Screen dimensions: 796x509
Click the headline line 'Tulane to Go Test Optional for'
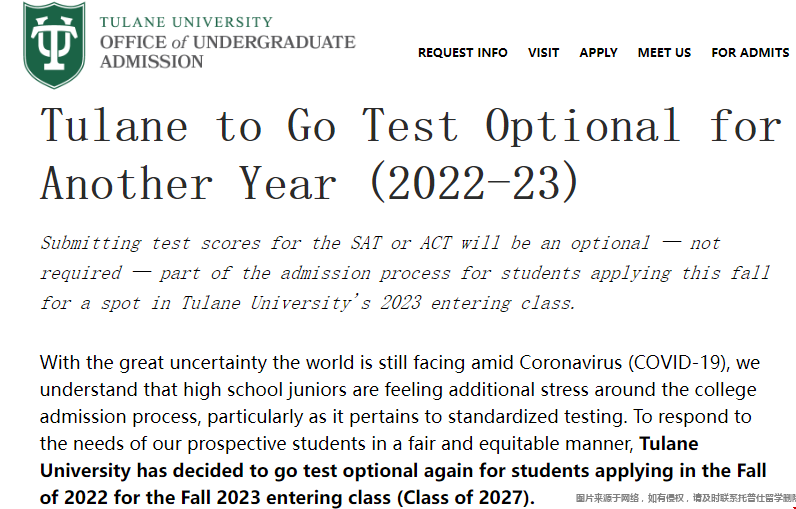[x=411, y=125]
